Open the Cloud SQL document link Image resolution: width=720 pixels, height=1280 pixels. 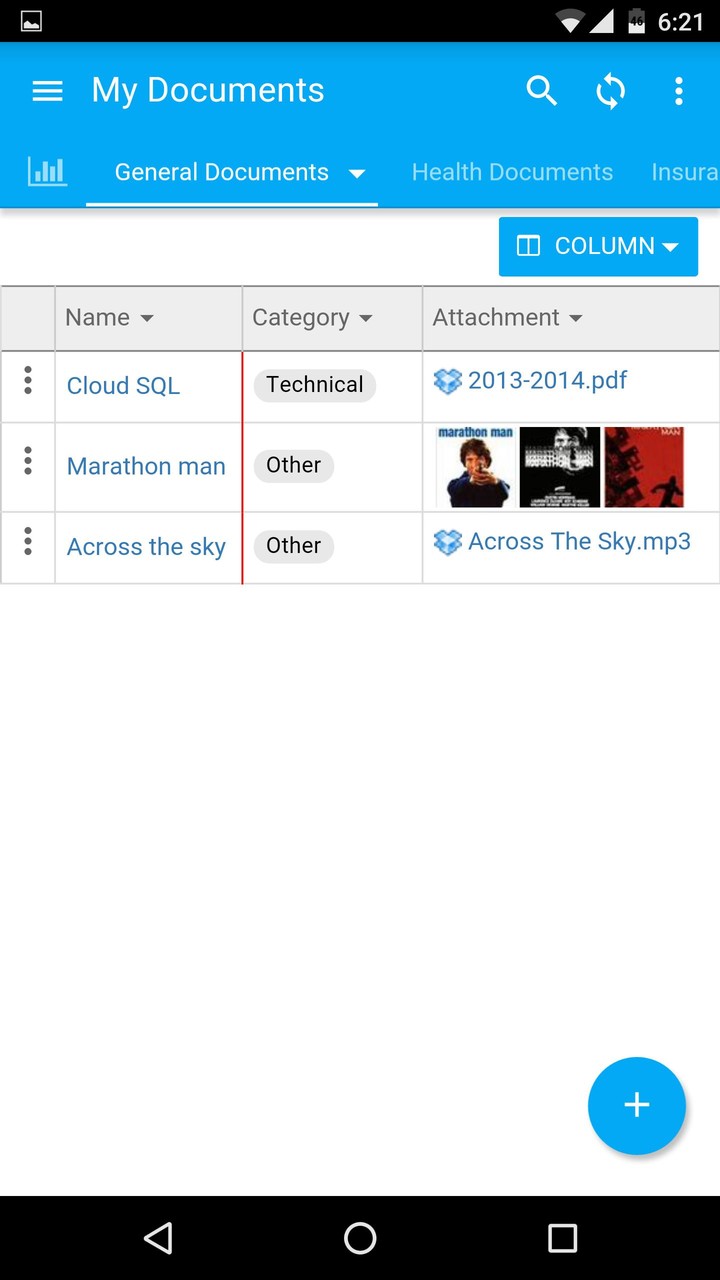pyautogui.click(x=123, y=384)
